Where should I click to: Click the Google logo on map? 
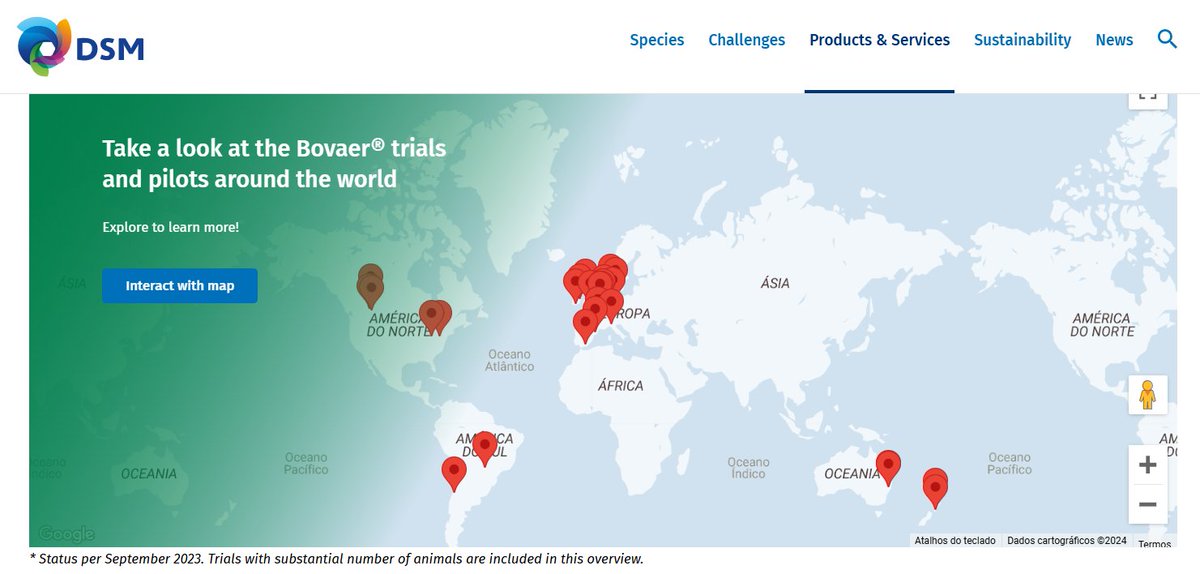(67, 533)
